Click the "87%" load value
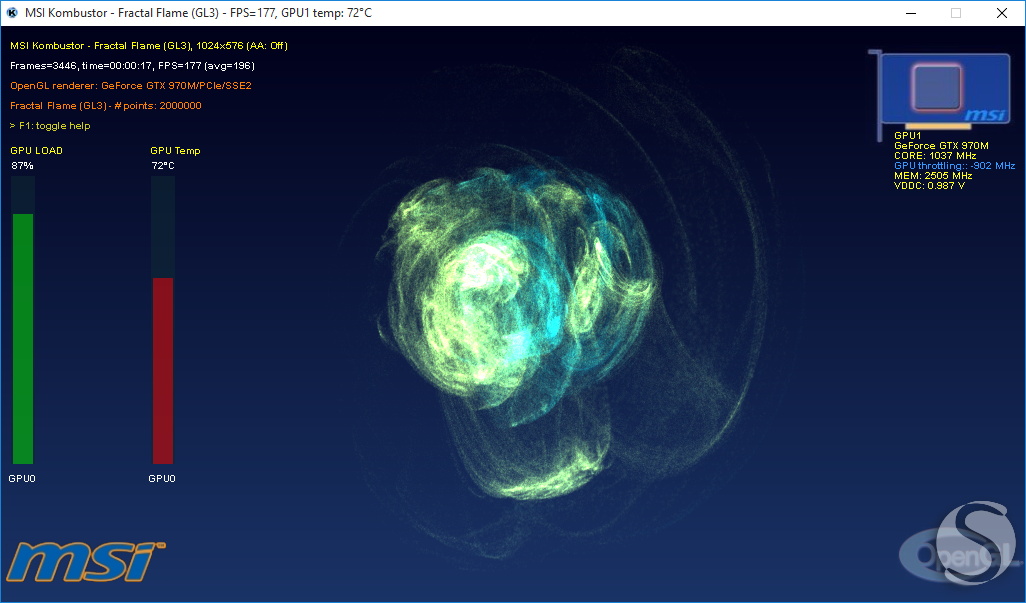Viewport: 1026px width, 603px height. pos(22,165)
